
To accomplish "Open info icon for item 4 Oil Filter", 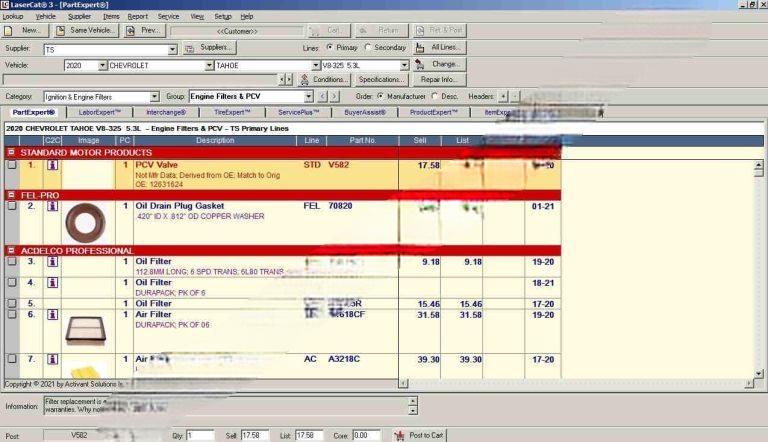I will (52, 283).
